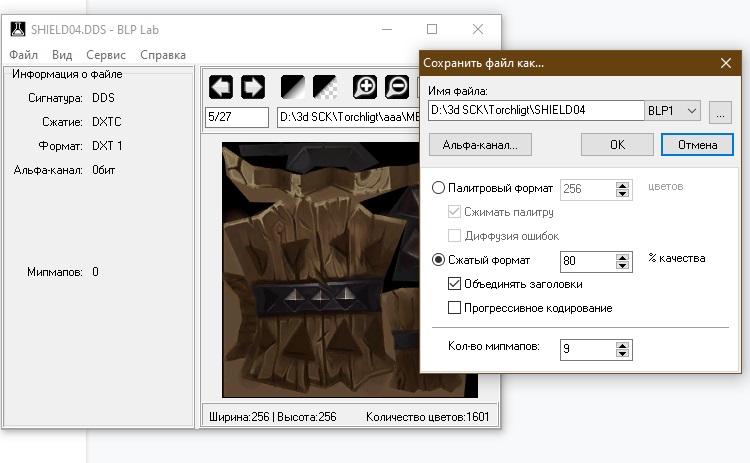Click the 'Альфа-канал...' button

pos(480,145)
